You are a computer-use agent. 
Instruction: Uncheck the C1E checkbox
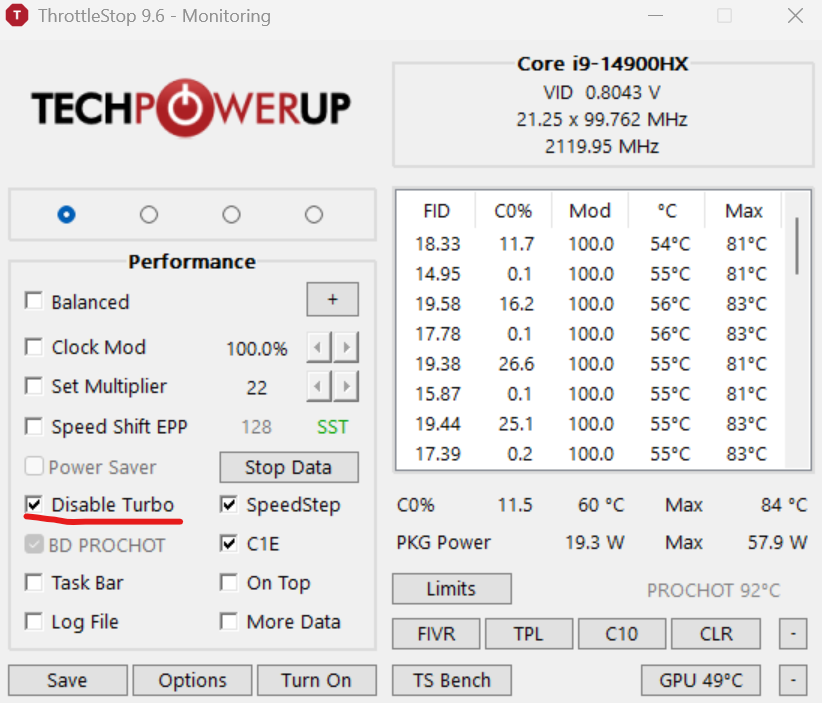(229, 544)
